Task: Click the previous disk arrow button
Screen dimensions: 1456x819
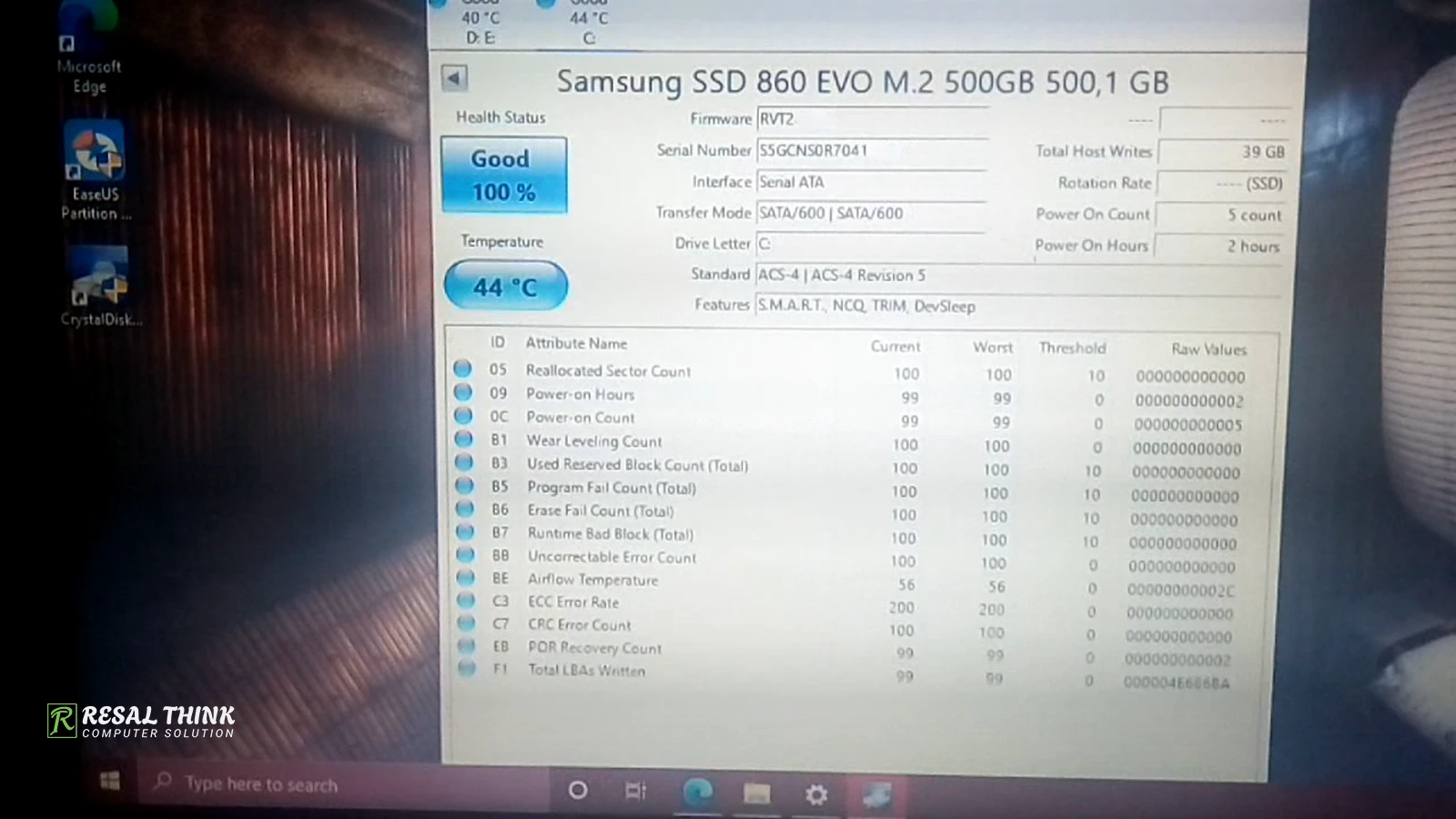Action: tap(454, 78)
